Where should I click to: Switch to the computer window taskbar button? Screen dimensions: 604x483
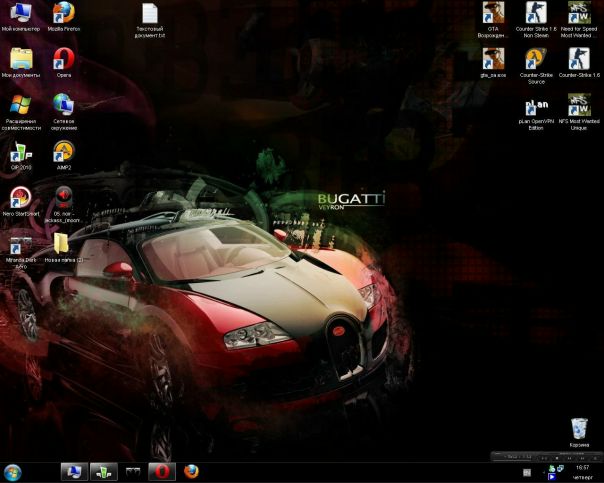pos(74,472)
